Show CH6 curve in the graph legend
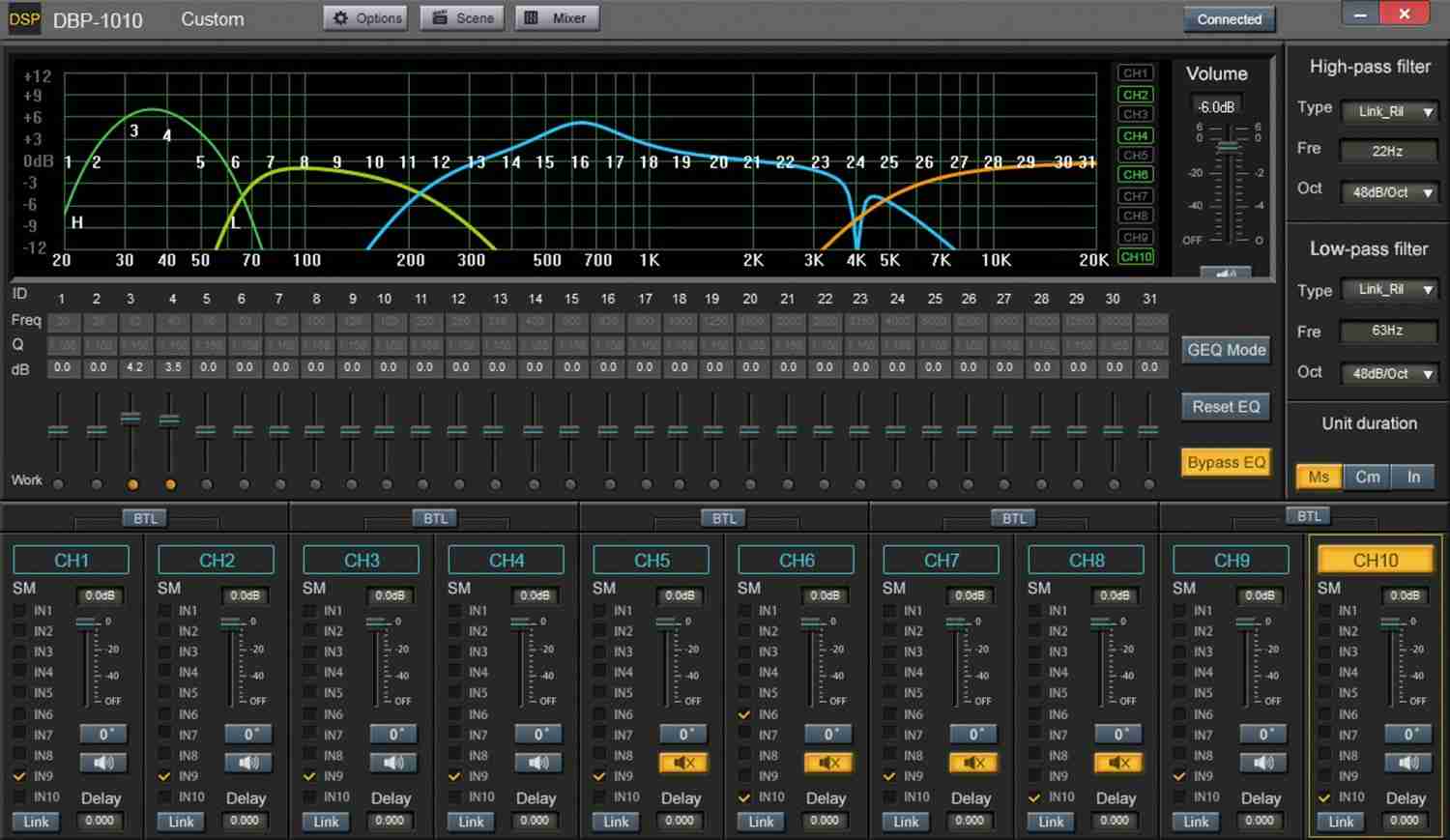This screenshot has width=1450, height=840. point(1136,174)
